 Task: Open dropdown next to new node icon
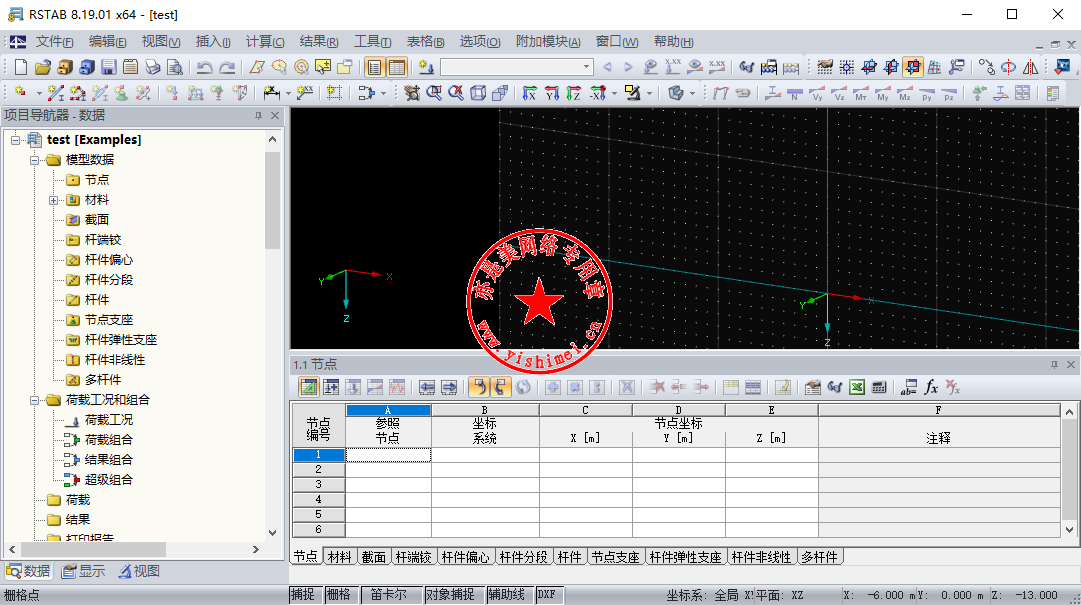(x=39, y=93)
